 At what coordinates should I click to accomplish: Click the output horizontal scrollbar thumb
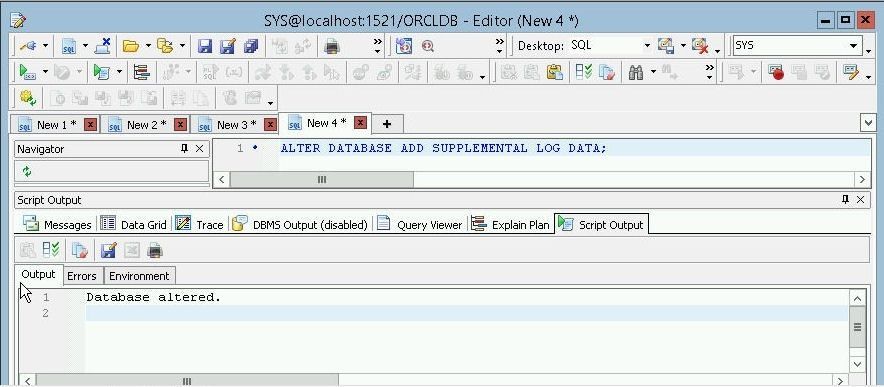tap(187, 381)
